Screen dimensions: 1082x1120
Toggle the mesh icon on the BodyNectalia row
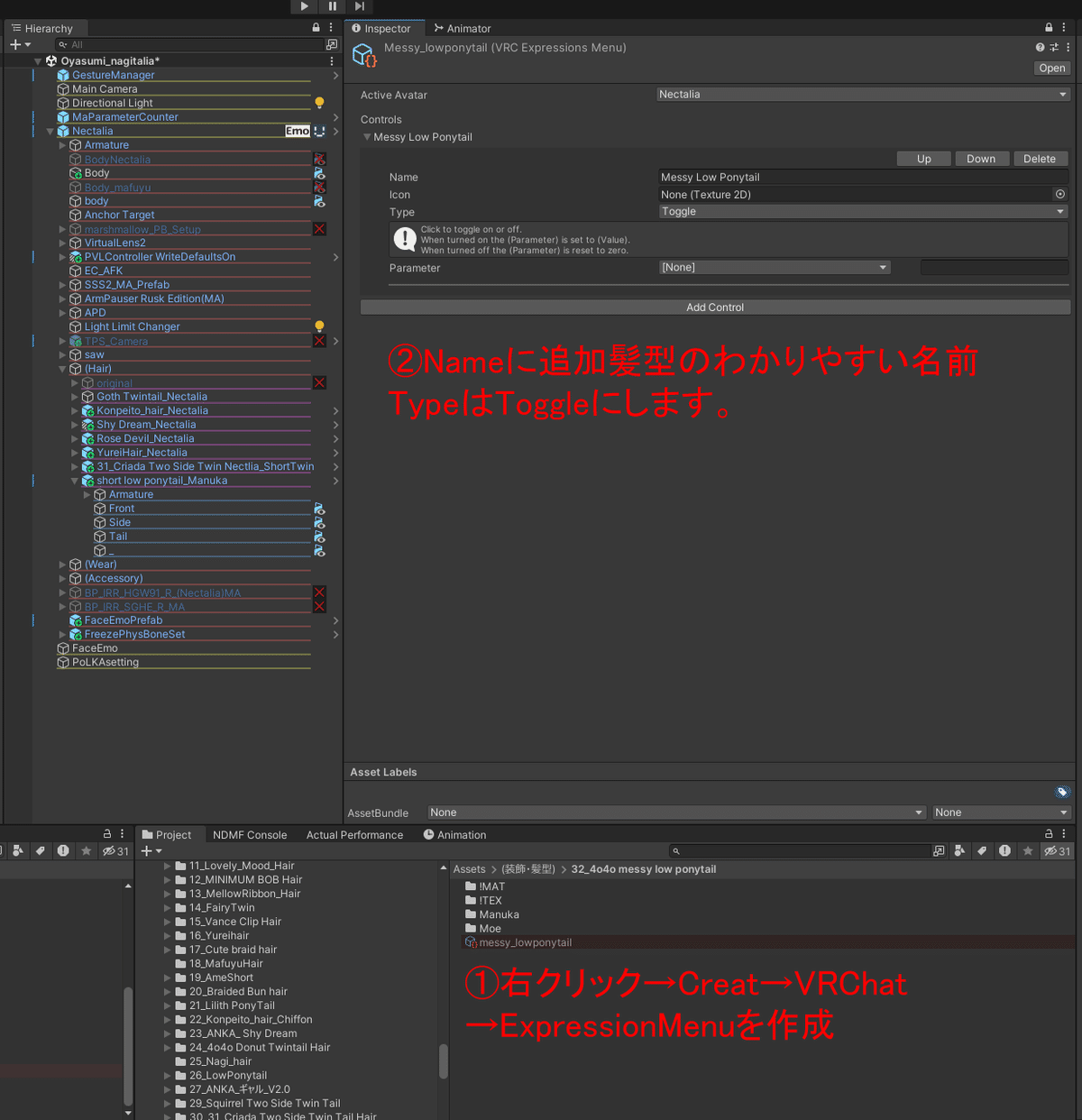click(x=319, y=160)
